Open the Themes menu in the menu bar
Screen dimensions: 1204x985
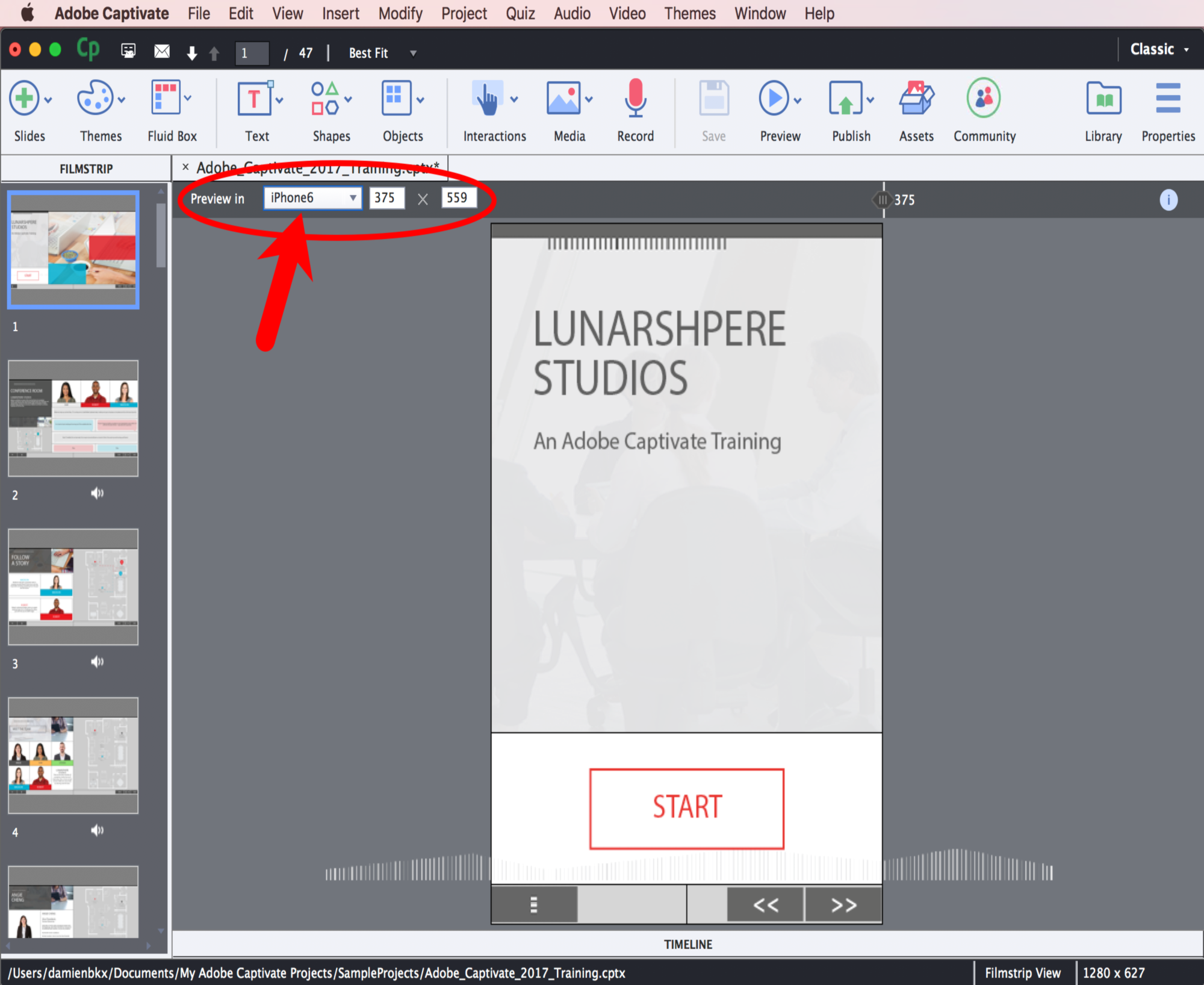point(690,13)
